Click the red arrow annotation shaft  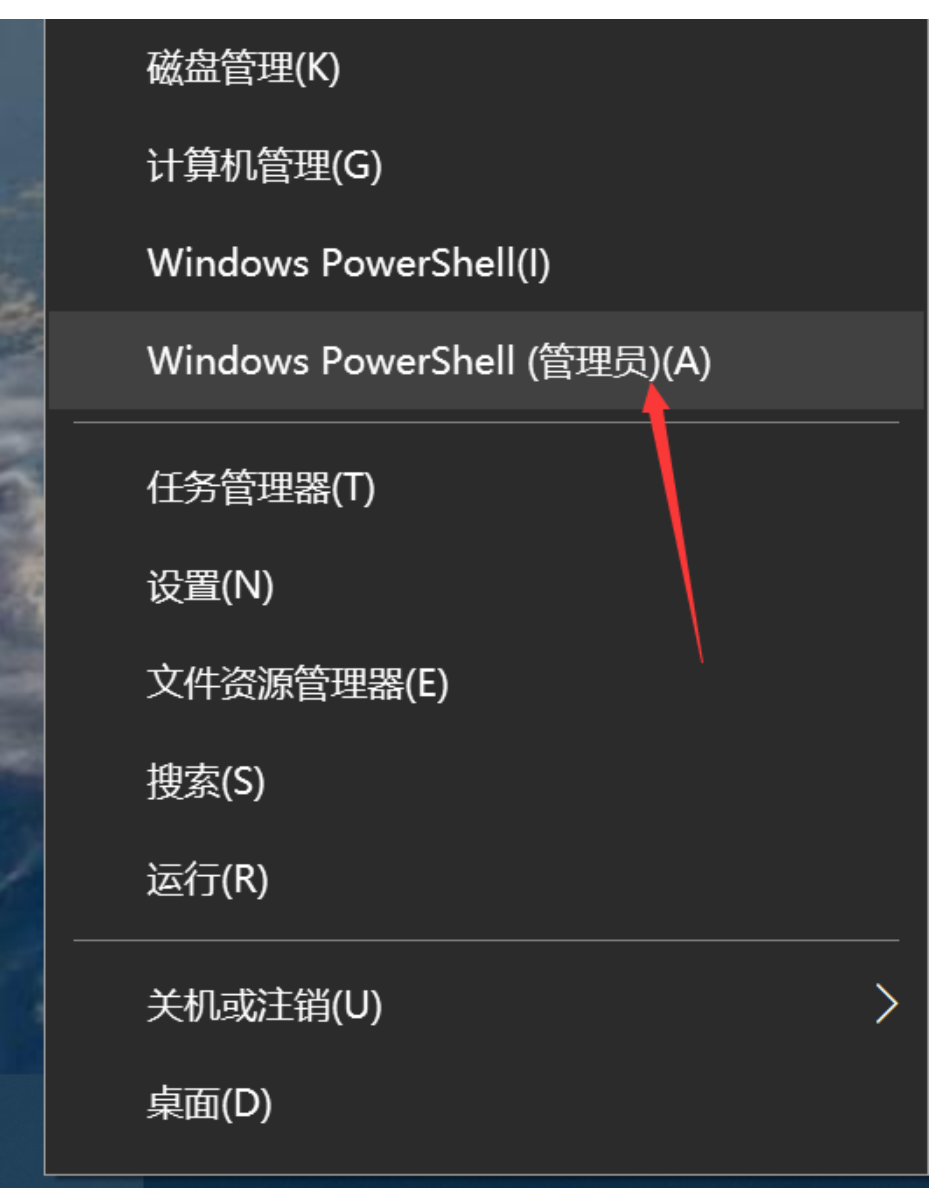coord(678,532)
